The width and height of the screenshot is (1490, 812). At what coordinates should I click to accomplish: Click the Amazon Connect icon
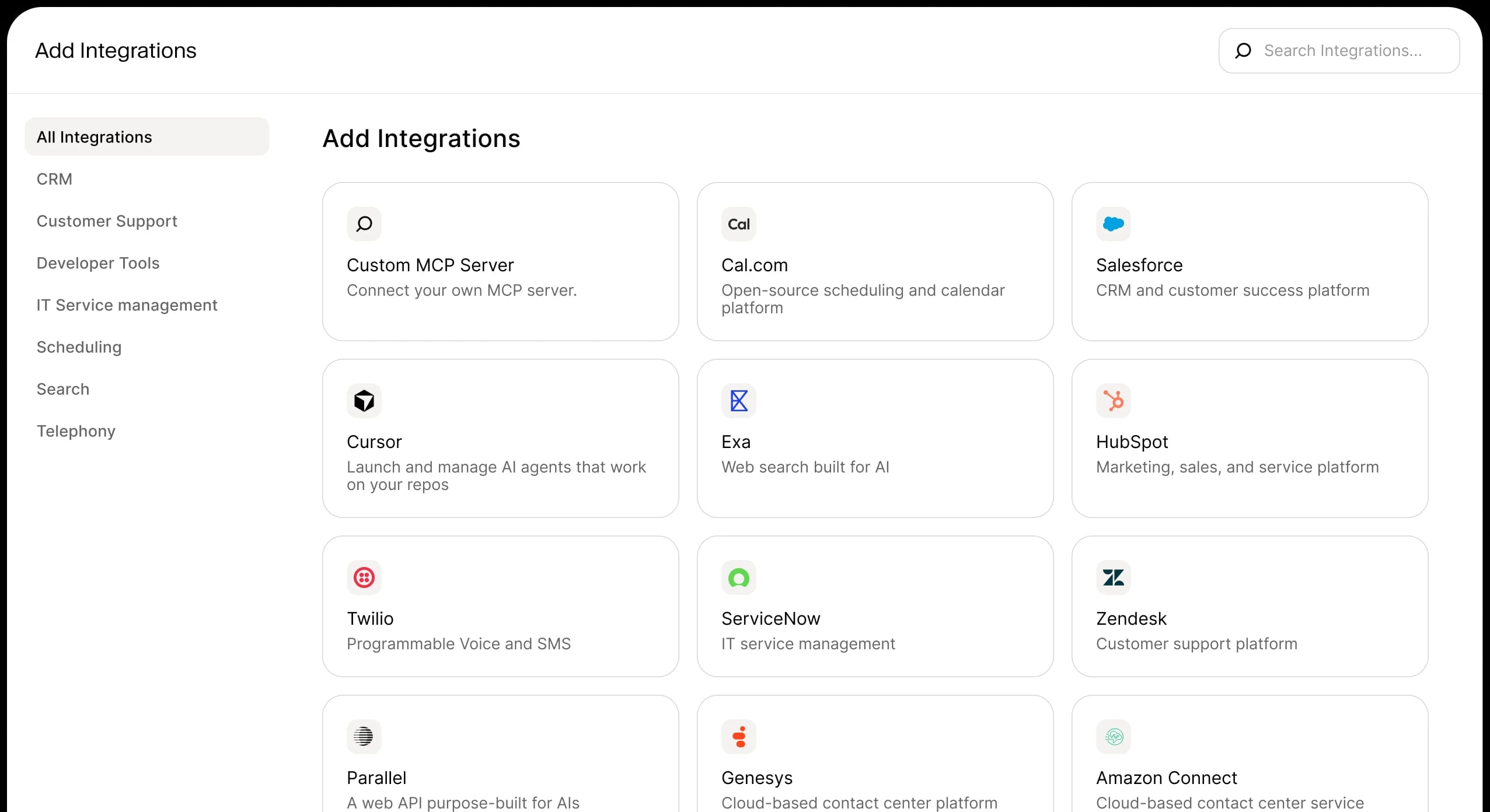pos(1112,736)
